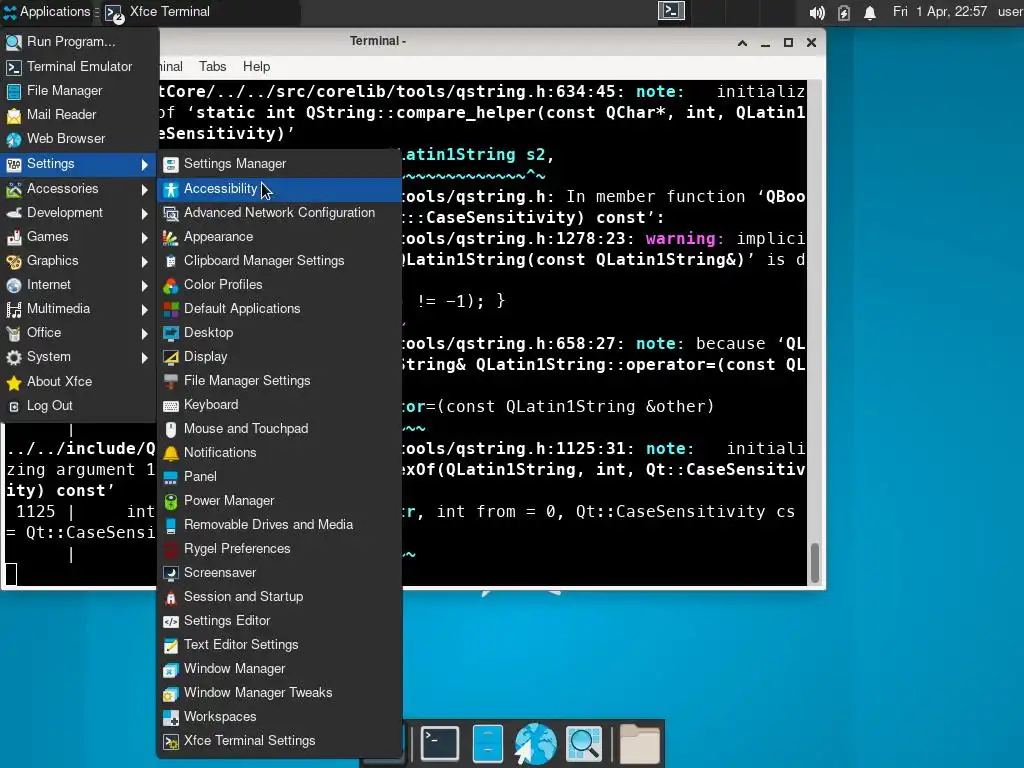Click the Applications menu button
This screenshot has width=1024, height=768.
click(x=46, y=12)
